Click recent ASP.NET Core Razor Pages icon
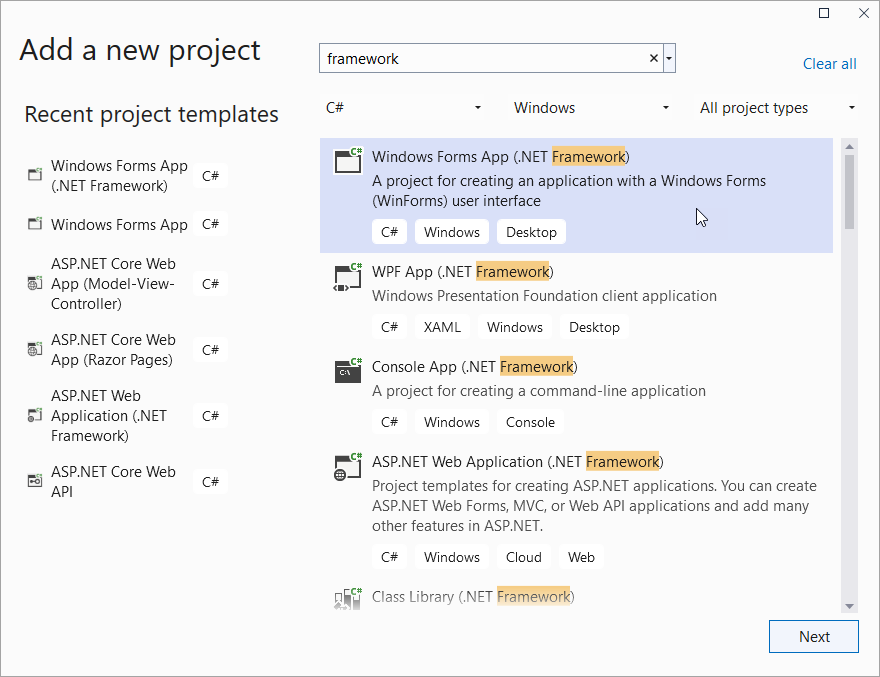The height and width of the screenshot is (677, 880). point(35,349)
